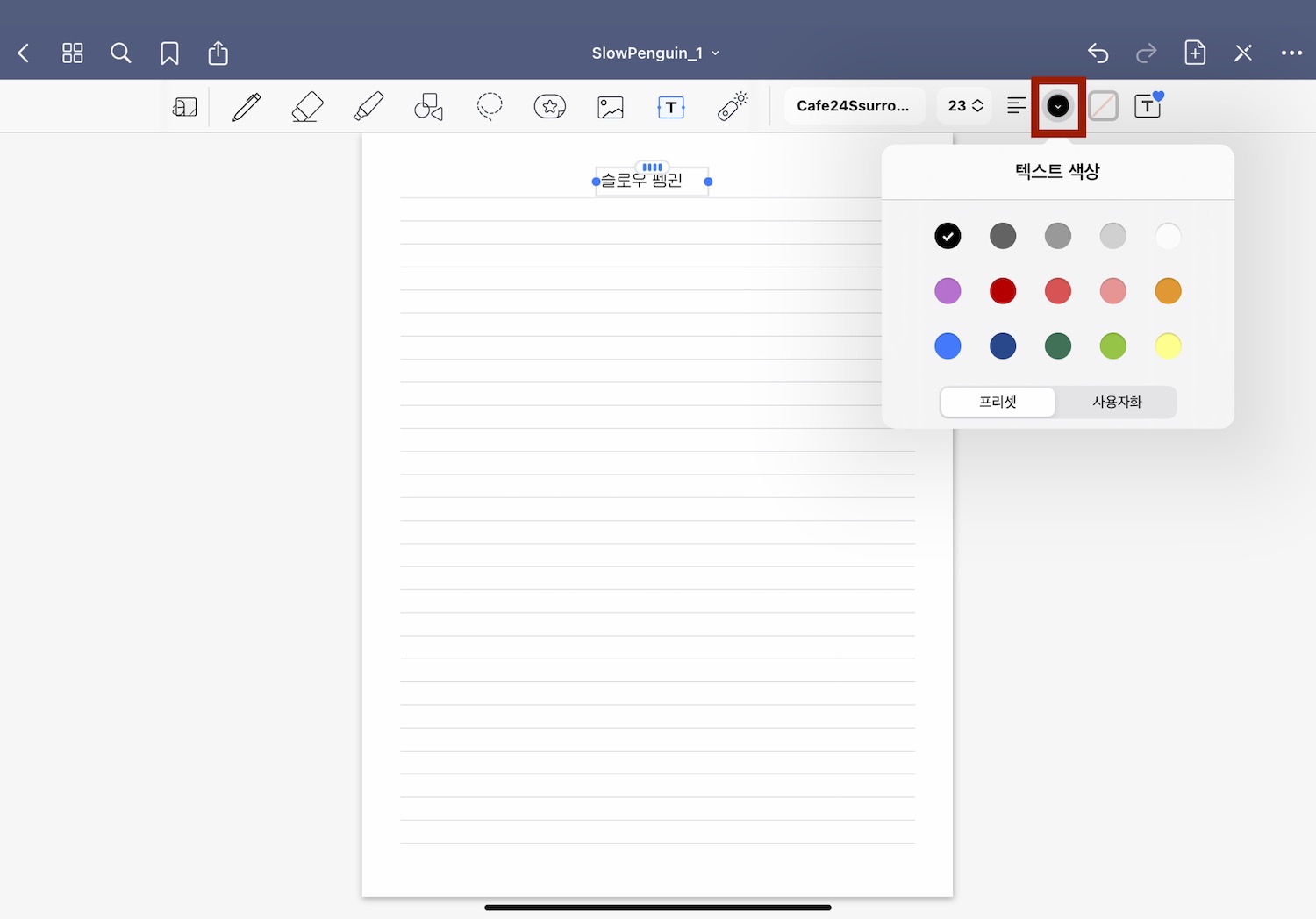Select the Lasso tool
The width and height of the screenshot is (1316, 919).
pos(490,107)
